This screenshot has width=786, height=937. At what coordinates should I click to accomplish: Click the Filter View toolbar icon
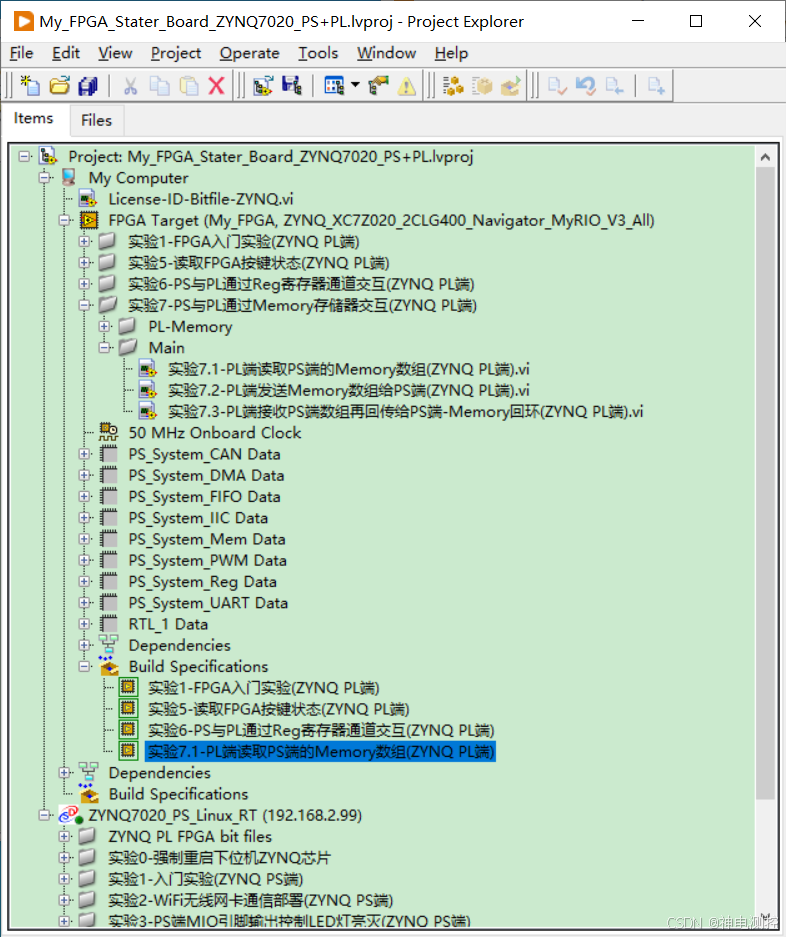[x=334, y=85]
